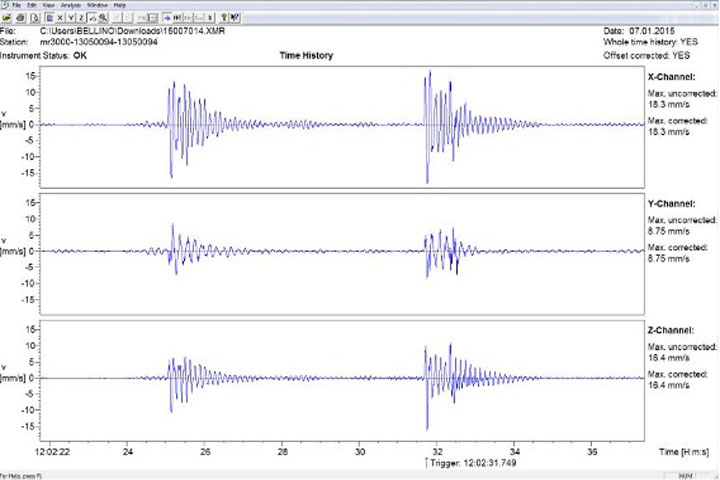
Task: Expand the View menu
Action: click(x=49, y=5)
